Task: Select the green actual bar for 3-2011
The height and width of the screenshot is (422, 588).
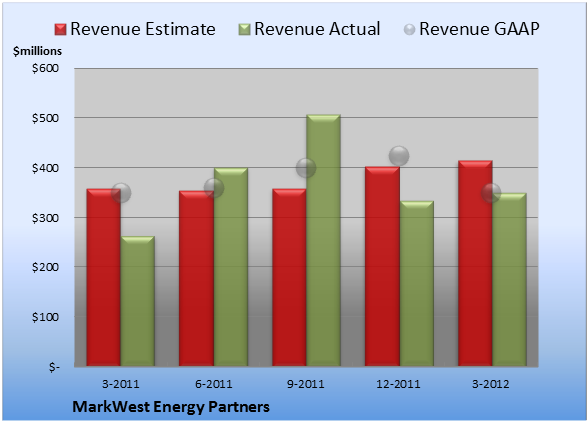Action: coord(138,301)
